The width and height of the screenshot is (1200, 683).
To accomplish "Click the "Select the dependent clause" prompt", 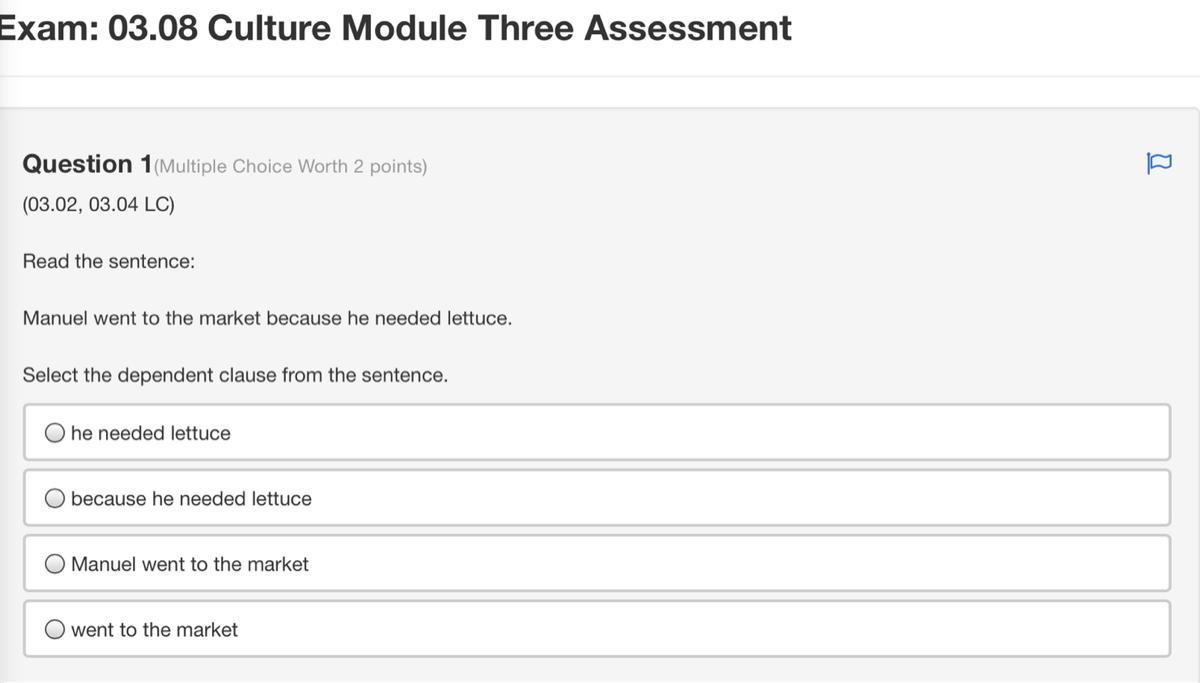I will pos(235,375).
